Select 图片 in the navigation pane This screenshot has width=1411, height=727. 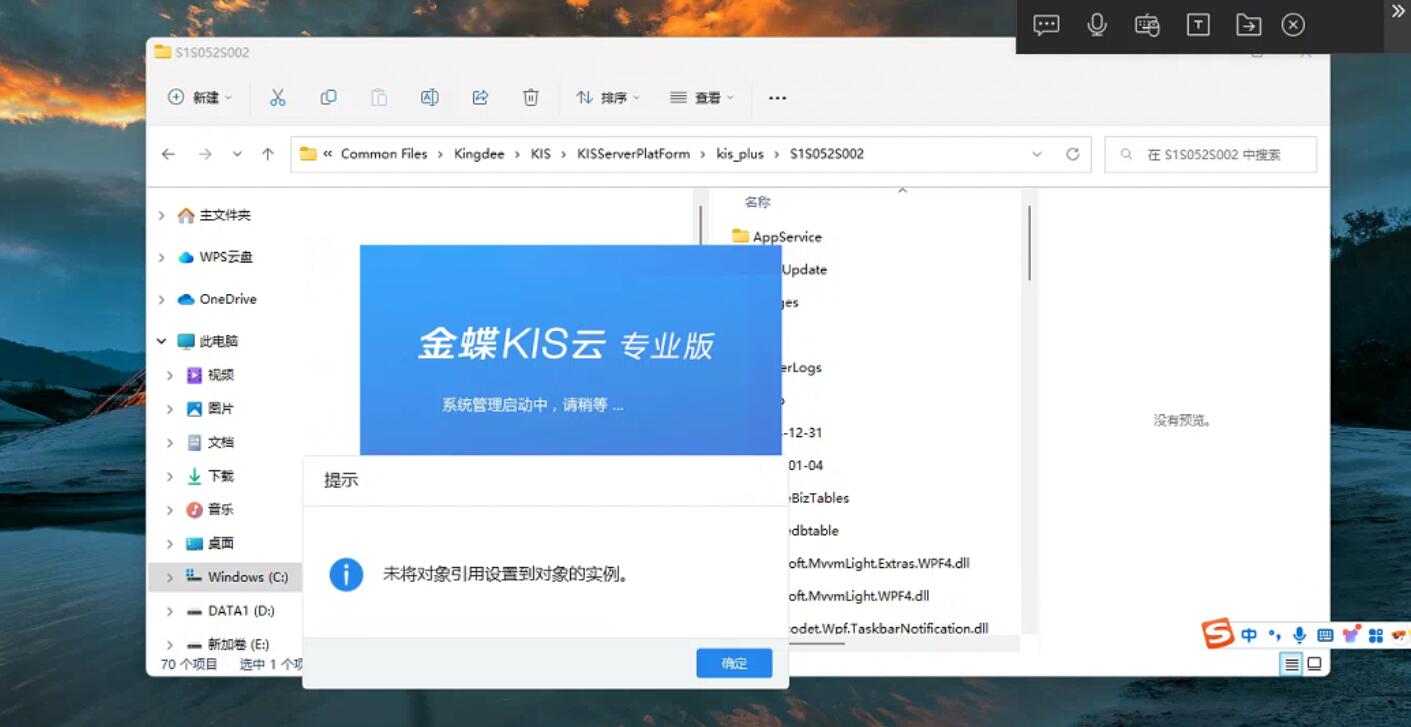(220, 409)
